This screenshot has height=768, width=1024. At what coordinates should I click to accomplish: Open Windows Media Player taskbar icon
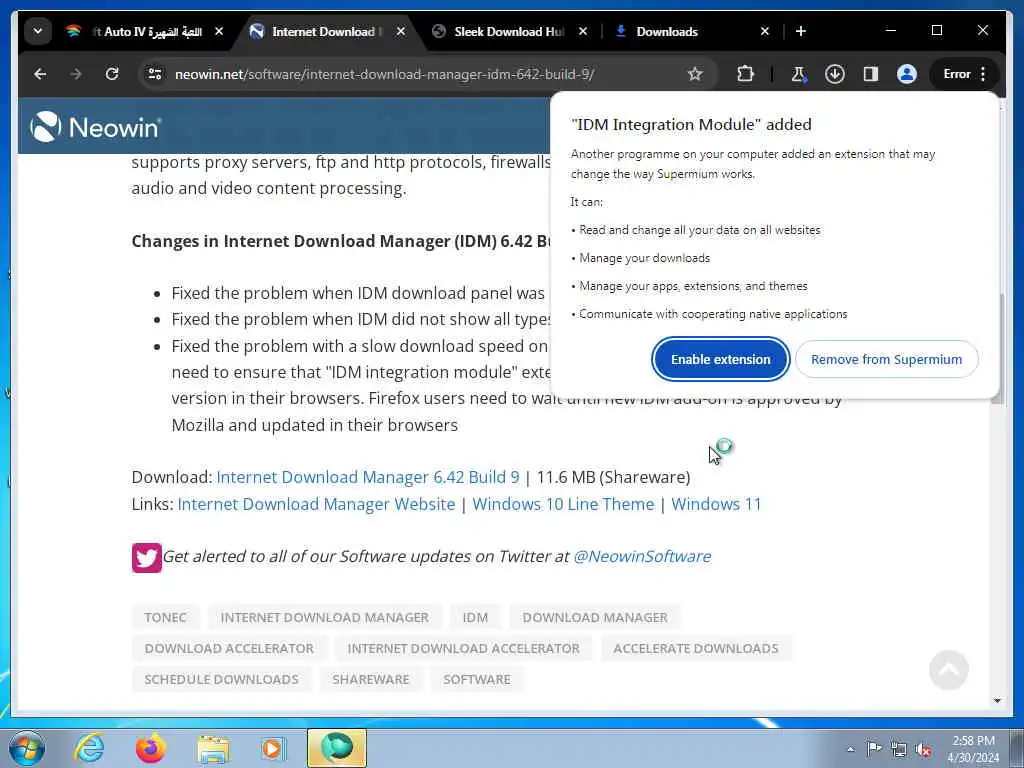pos(273,748)
